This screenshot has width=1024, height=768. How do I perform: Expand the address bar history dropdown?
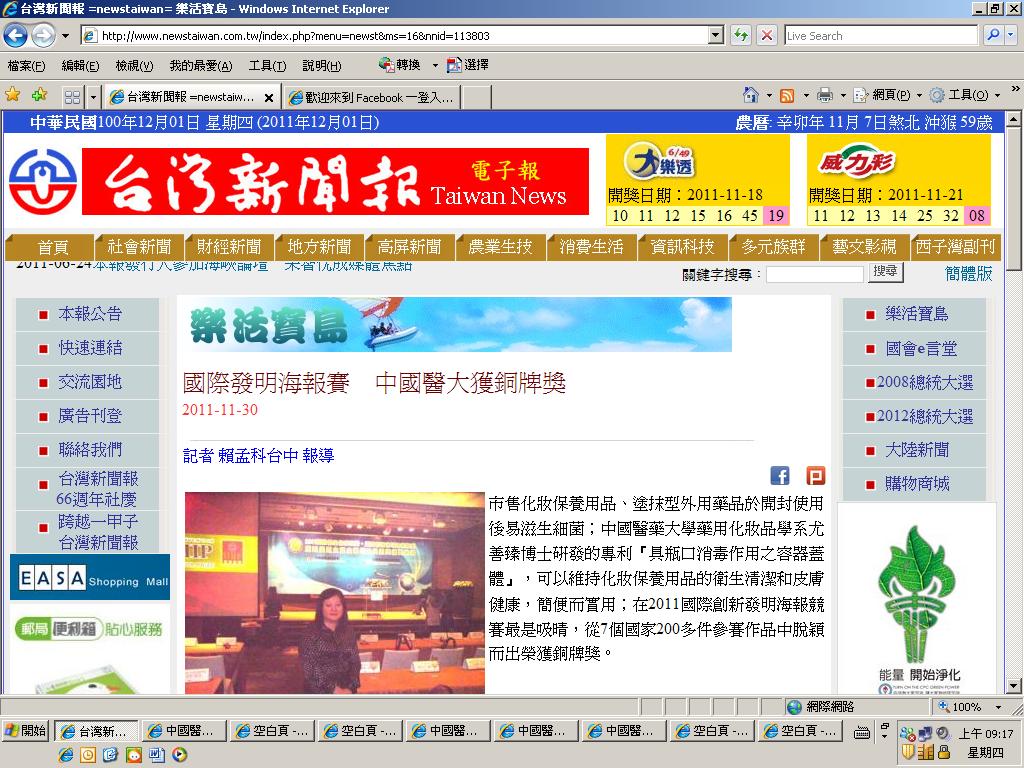coord(716,35)
